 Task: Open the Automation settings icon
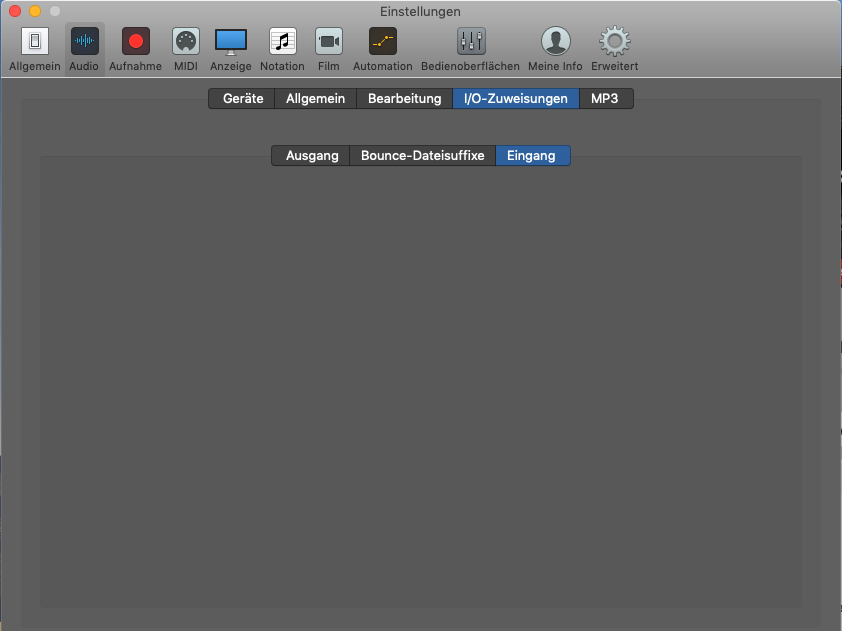(x=383, y=41)
